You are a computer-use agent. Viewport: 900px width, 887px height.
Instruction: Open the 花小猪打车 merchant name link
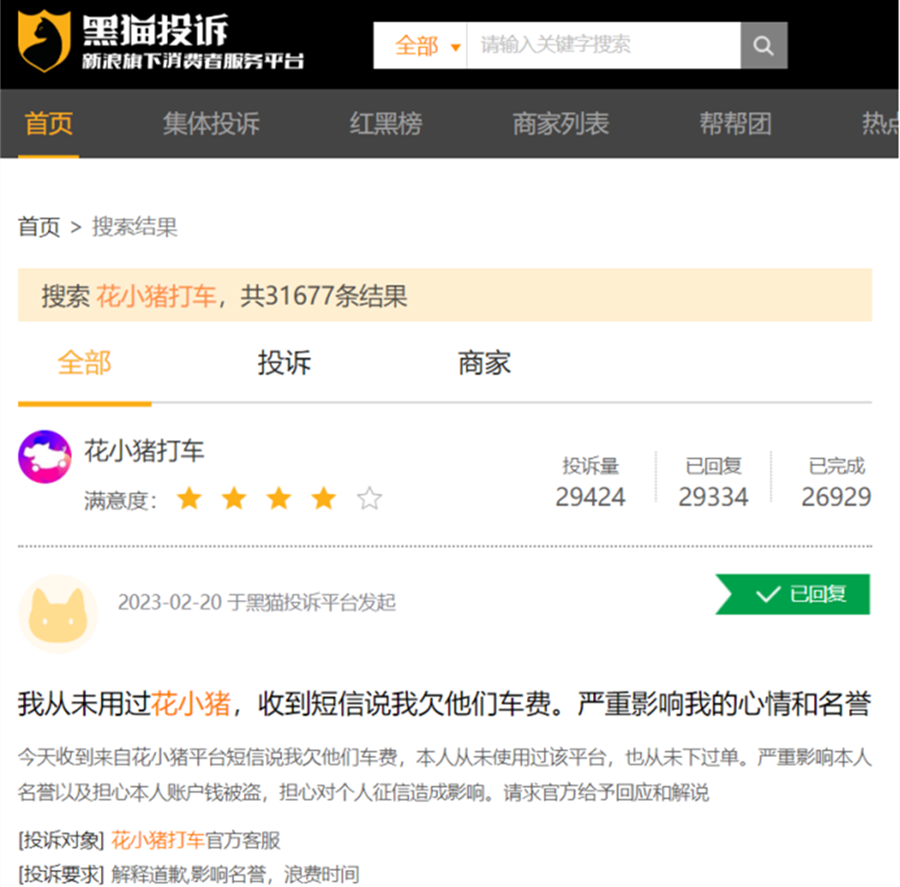coord(145,451)
